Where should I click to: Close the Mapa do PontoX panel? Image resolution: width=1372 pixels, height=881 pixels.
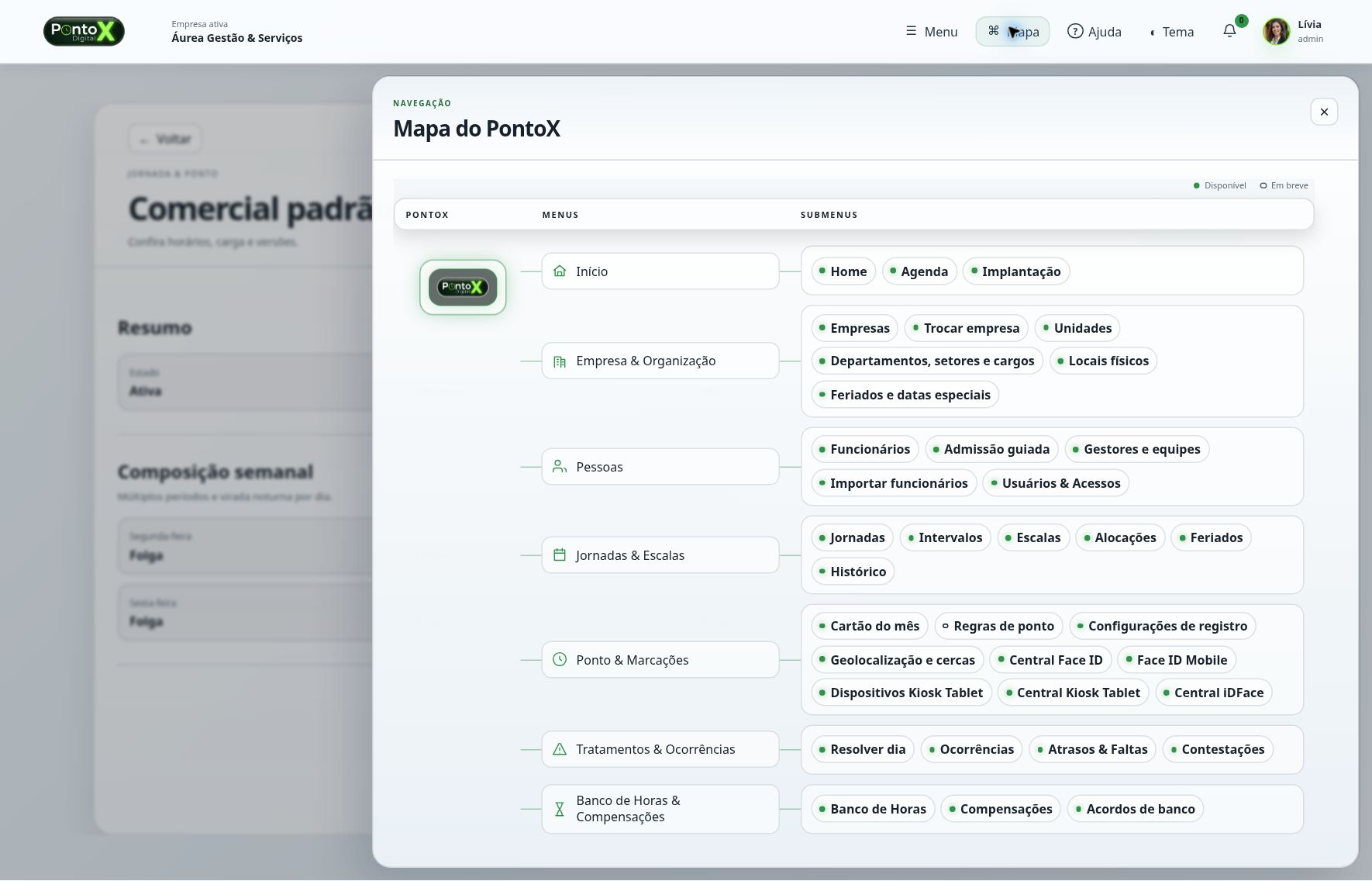tap(1324, 112)
